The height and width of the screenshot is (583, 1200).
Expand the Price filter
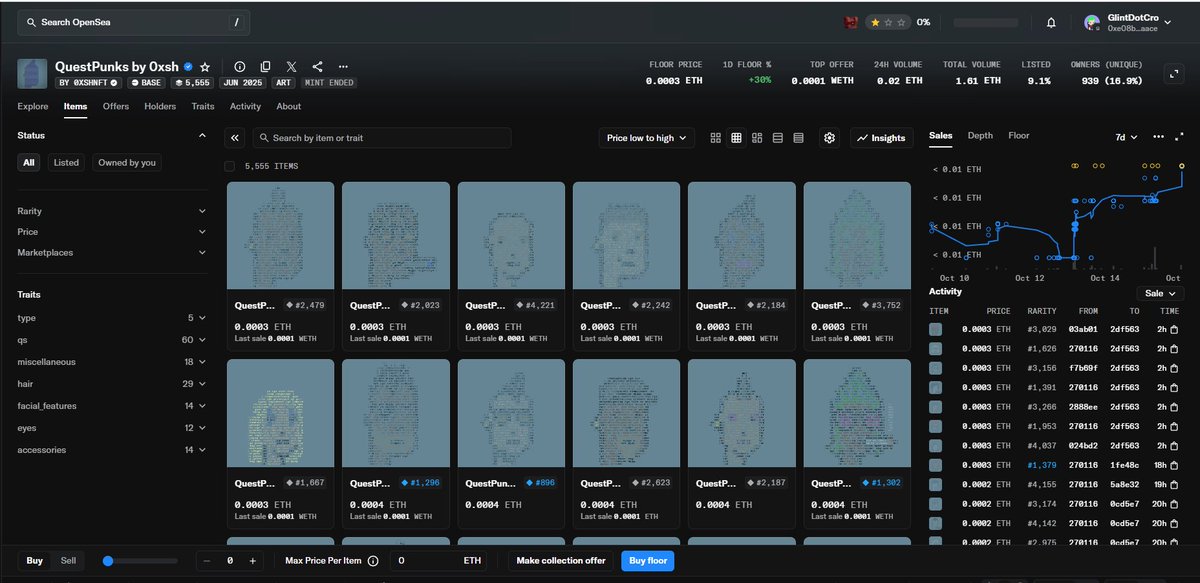click(x=112, y=232)
